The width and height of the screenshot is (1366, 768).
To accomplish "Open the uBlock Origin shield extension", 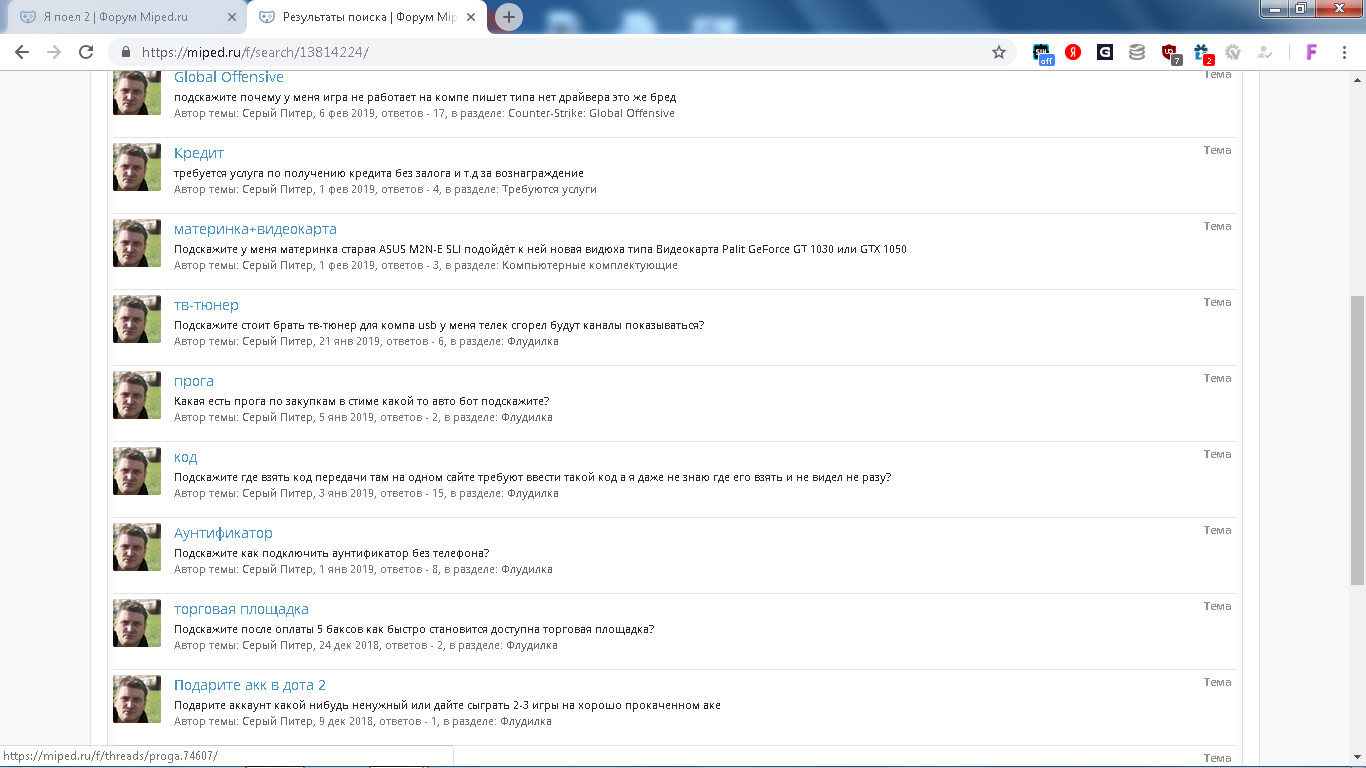I will click(x=1170, y=53).
